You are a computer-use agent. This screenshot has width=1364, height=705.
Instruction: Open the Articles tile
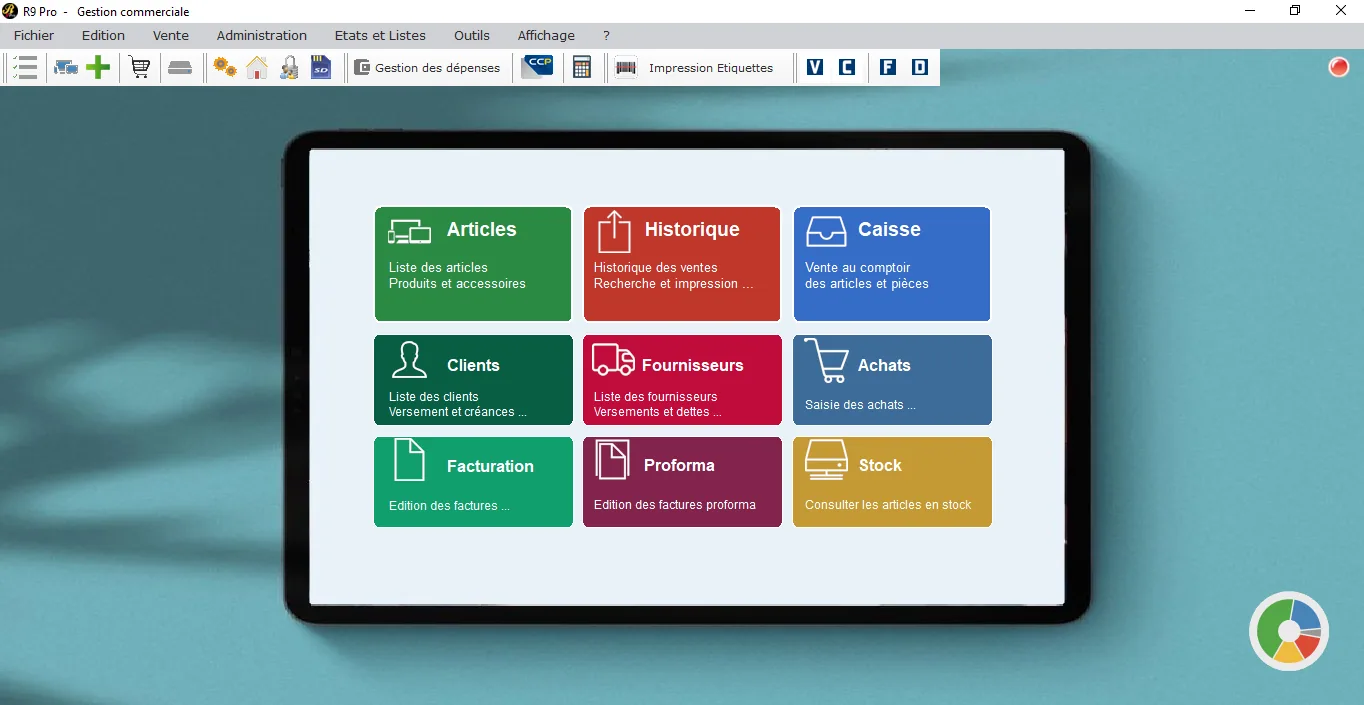point(473,264)
